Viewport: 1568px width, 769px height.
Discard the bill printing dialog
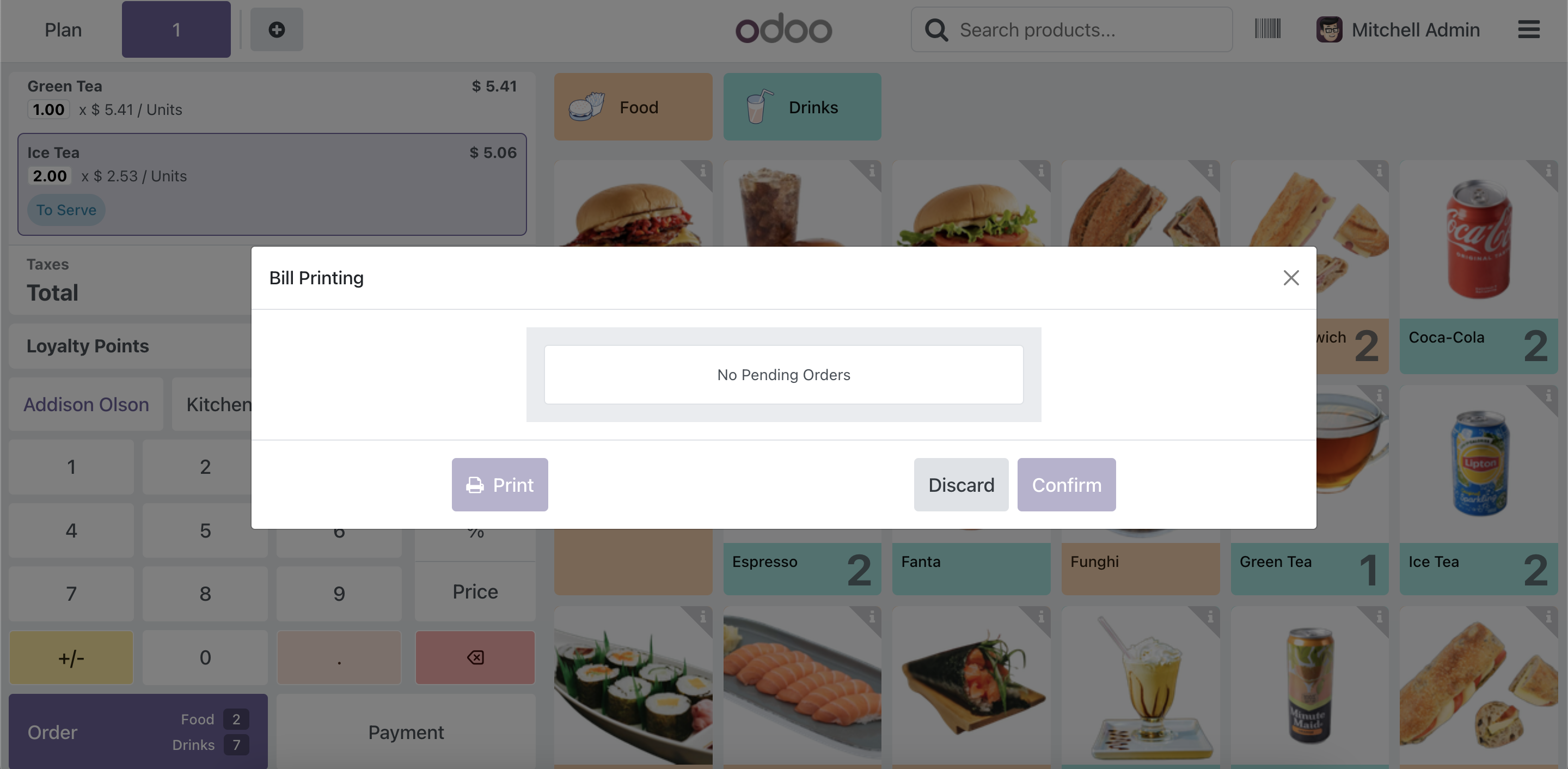(x=960, y=485)
